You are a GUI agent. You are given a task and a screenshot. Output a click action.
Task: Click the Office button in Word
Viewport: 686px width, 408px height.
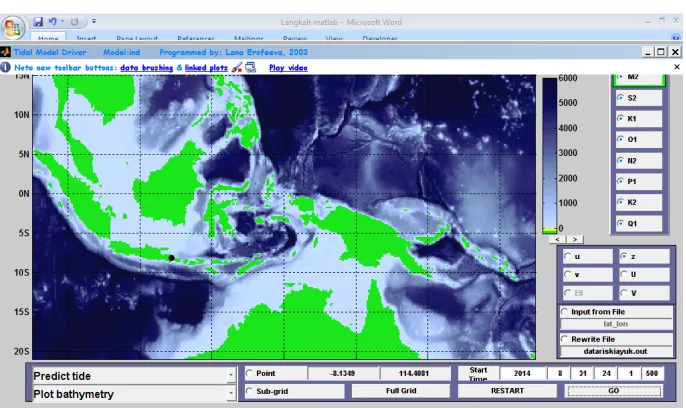click(x=12, y=28)
